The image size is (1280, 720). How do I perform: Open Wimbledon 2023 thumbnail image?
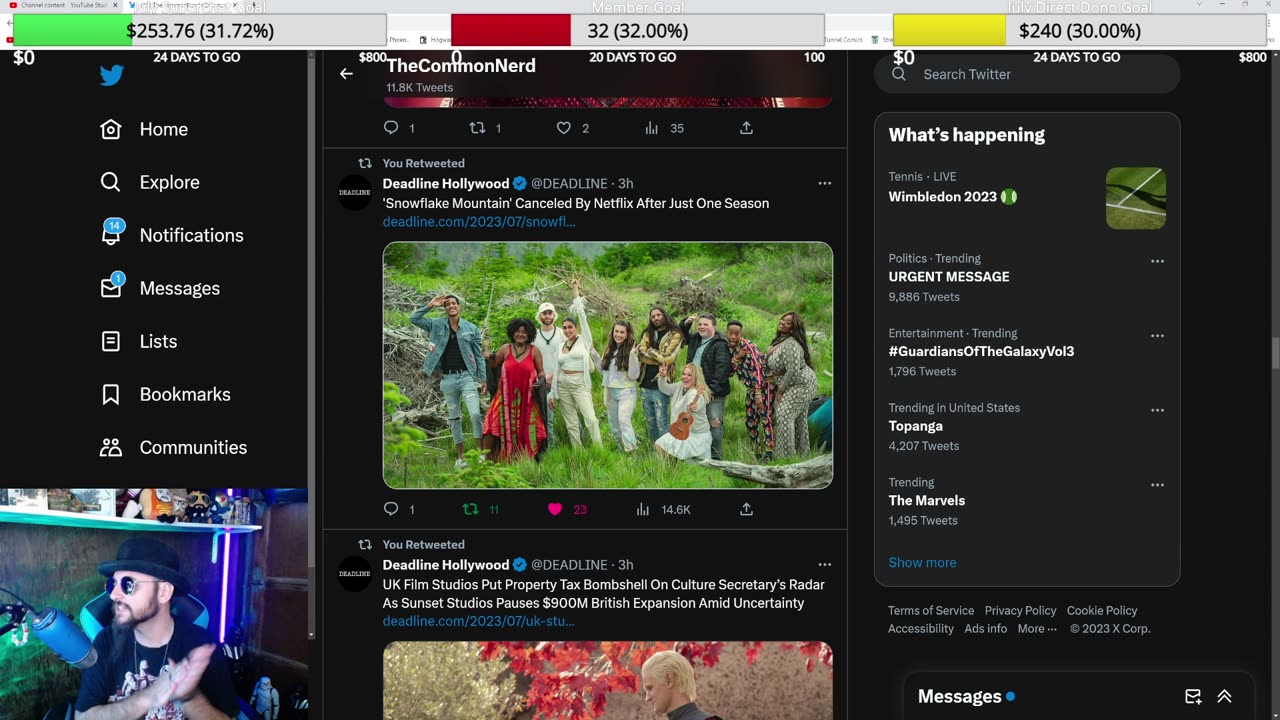point(1136,198)
